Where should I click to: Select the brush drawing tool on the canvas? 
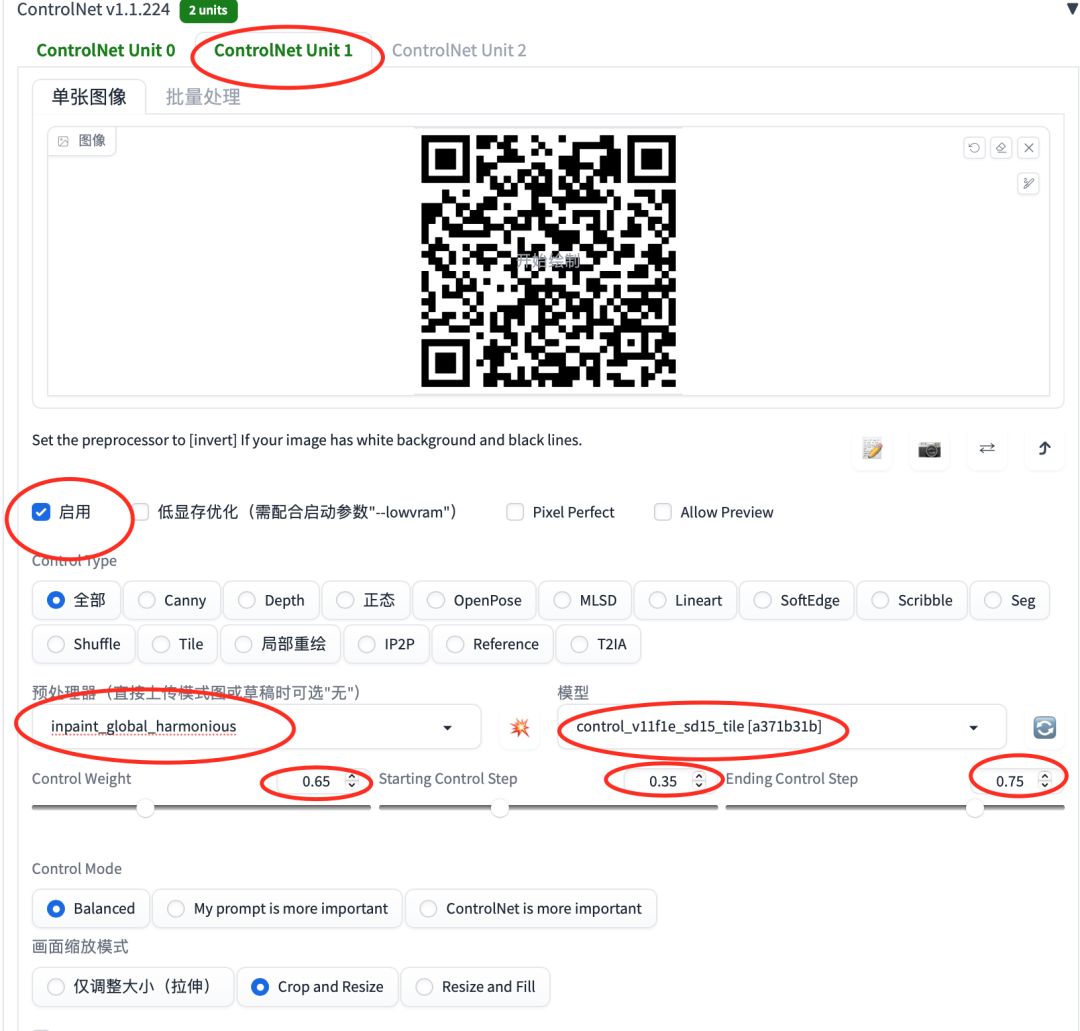pos(1028,183)
